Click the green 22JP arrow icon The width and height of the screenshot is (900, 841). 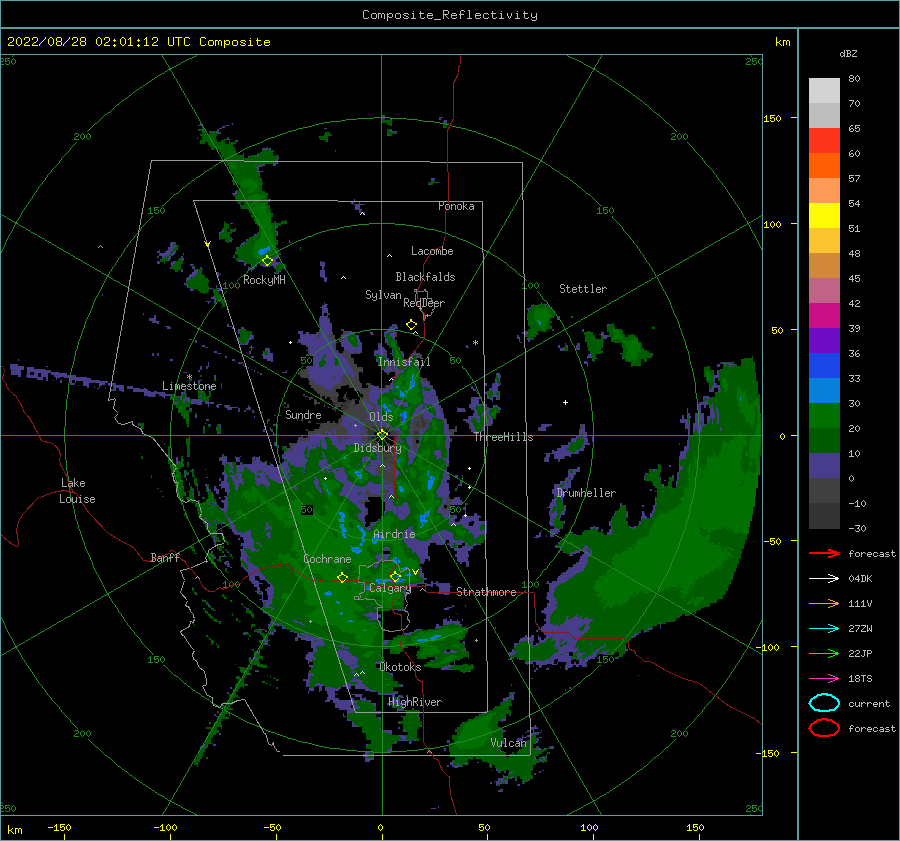(x=824, y=653)
